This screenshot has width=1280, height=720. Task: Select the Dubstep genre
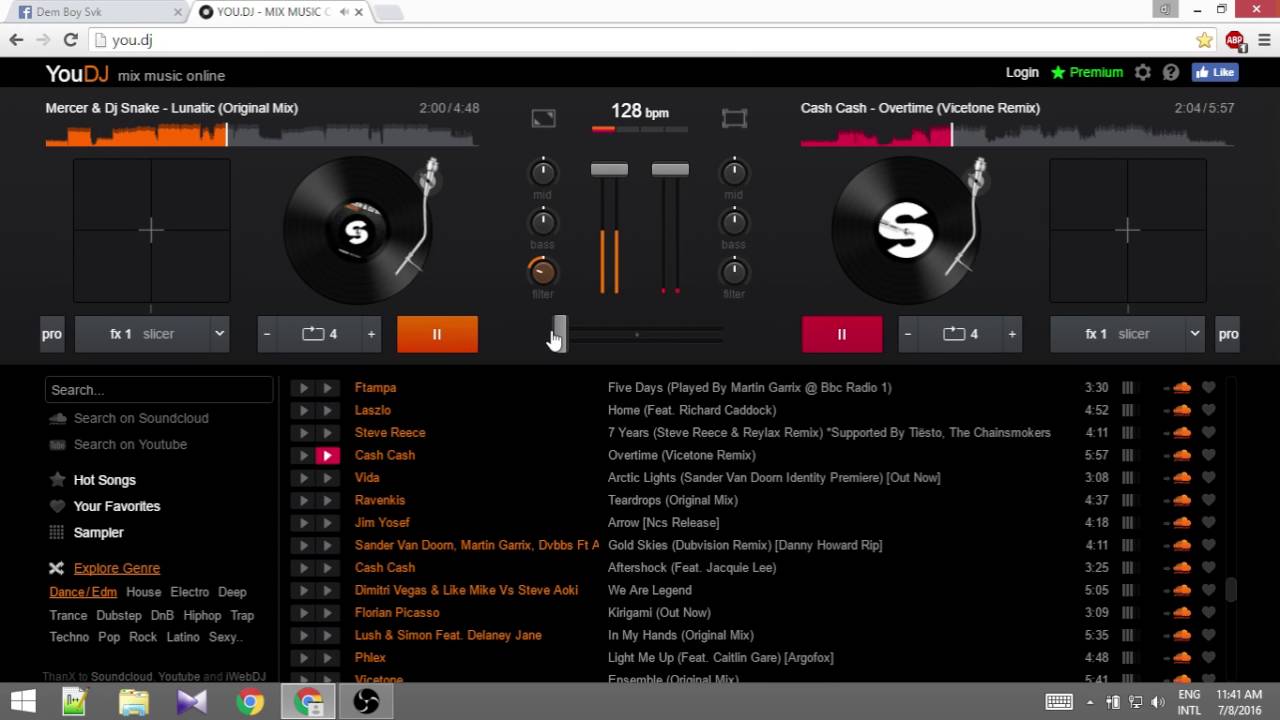click(x=119, y=615)
